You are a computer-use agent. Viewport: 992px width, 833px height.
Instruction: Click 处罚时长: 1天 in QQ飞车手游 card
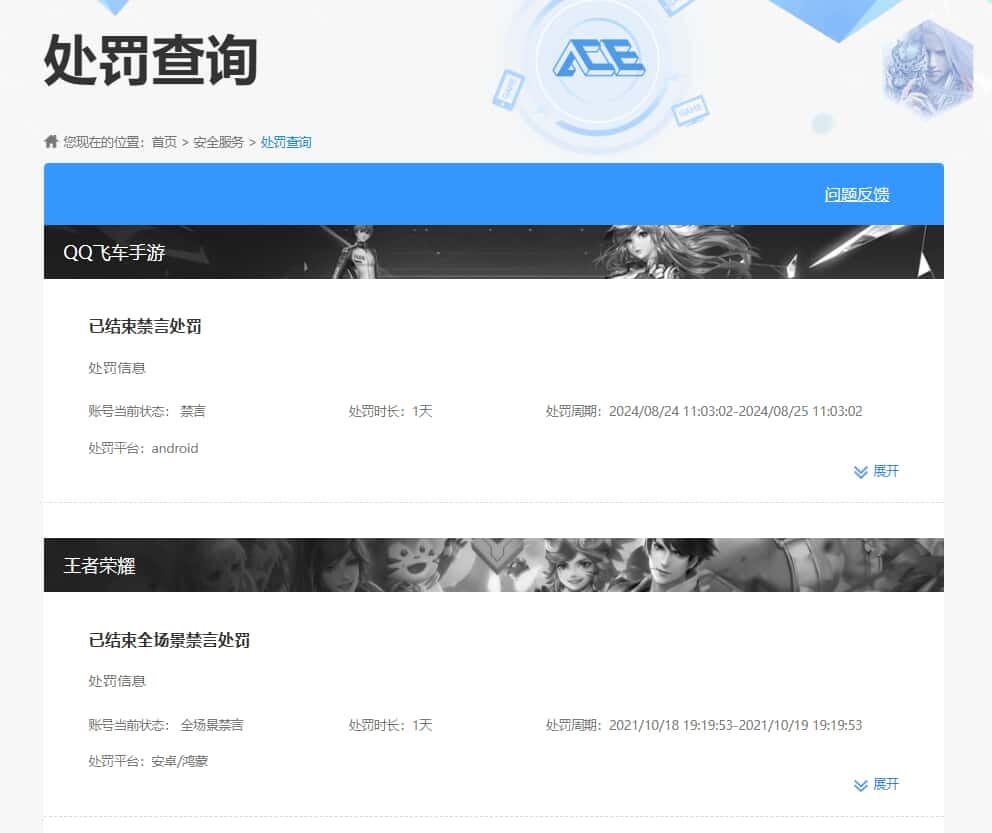390,411
